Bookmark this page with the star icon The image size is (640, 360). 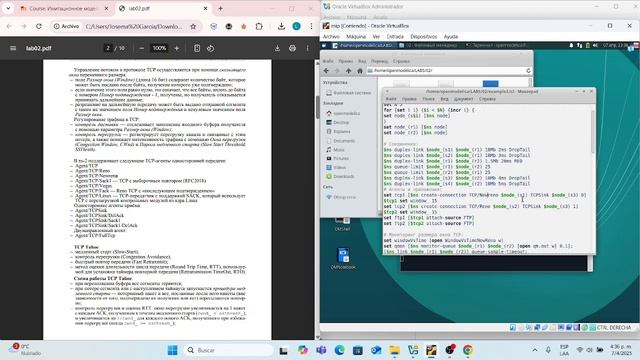pyautogui.click(x=193, y=26)
